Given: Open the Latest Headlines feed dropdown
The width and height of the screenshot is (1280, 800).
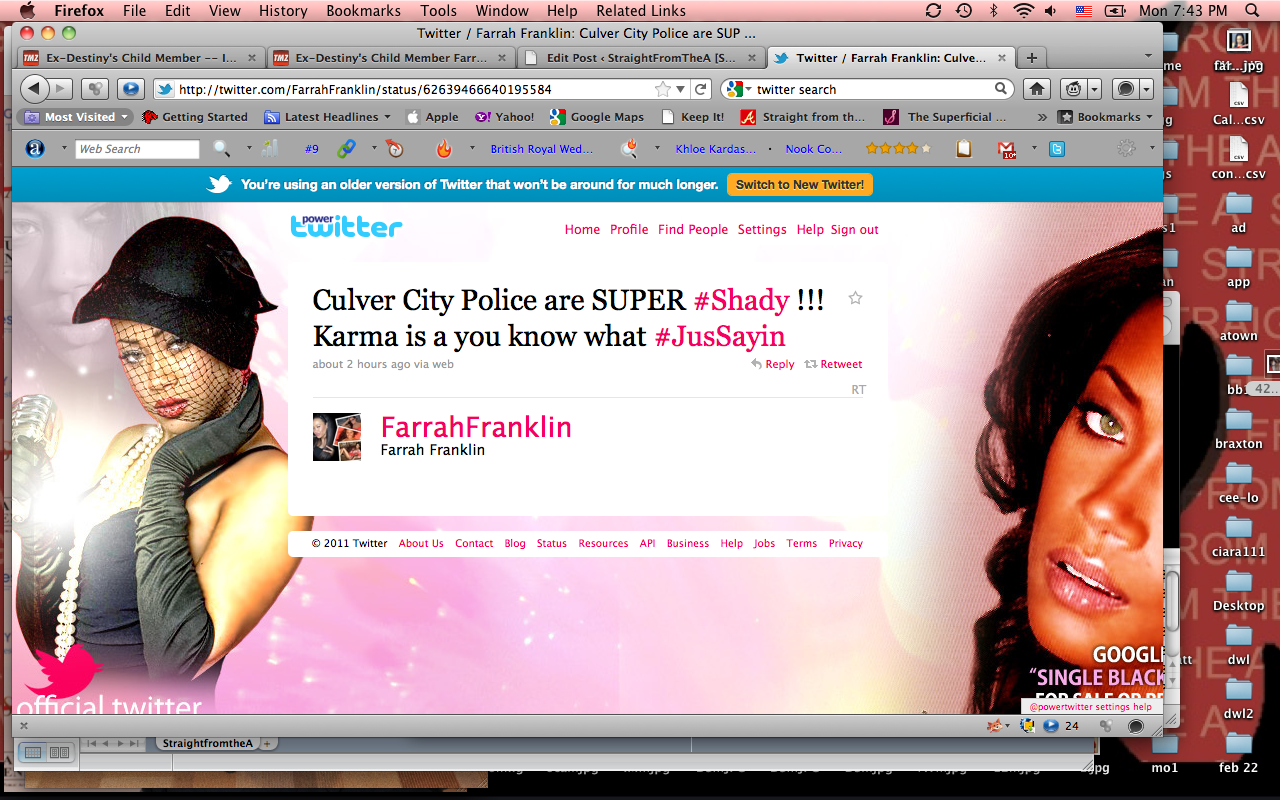Looking at the screenshot, I should pos(322,117).
